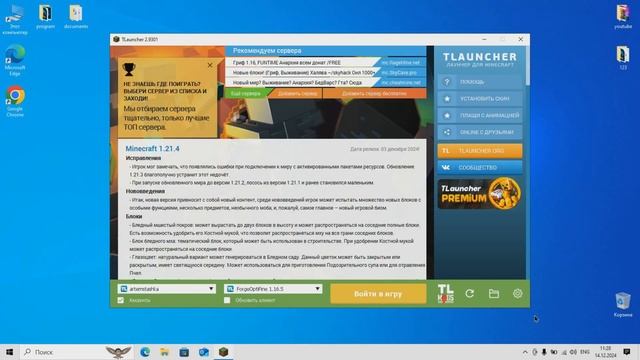Show hidden system tray icons chevron
The height and width of the screenshot is (360, 640).
coord(525,352)
